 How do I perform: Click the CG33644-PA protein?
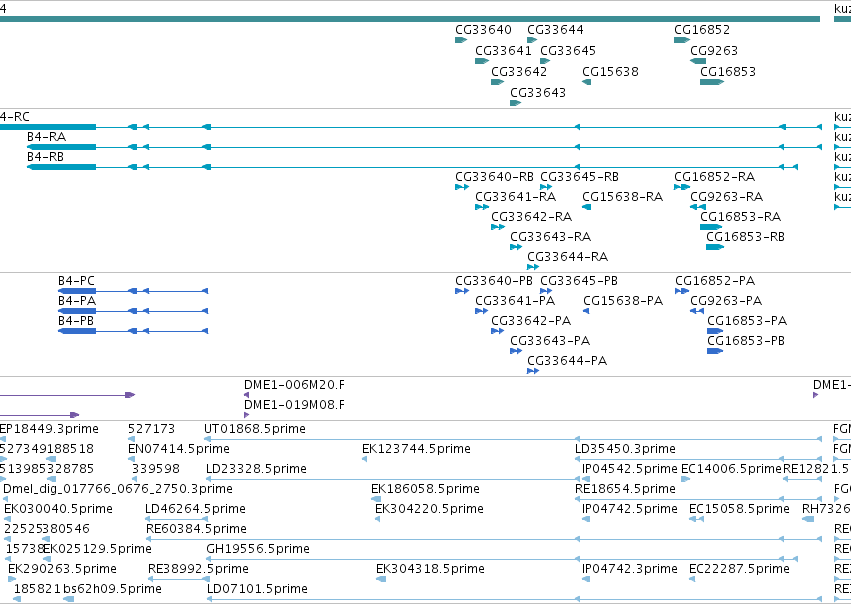click(533, 371)
